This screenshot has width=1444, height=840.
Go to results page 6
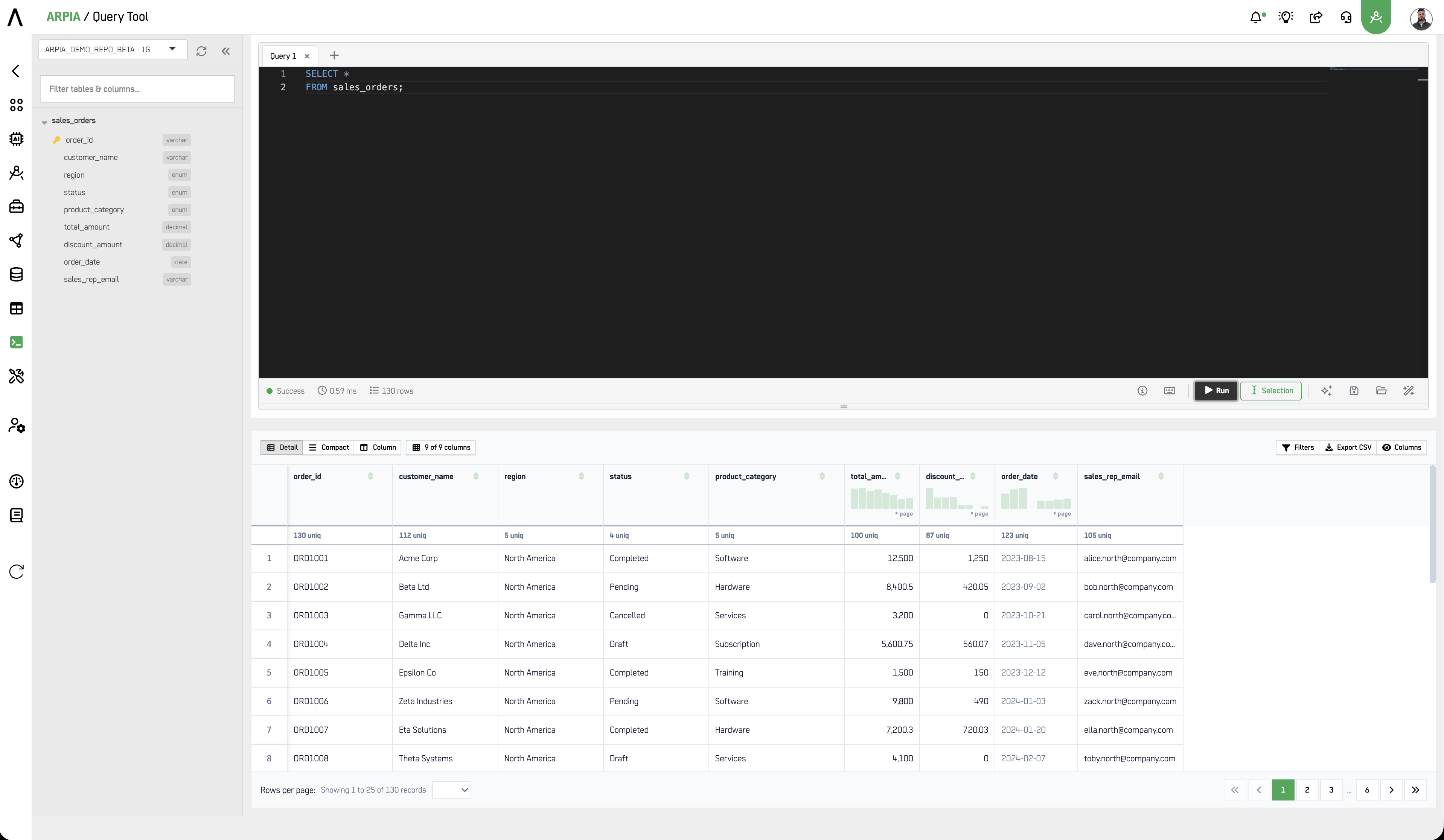(x=1367, y=790)
